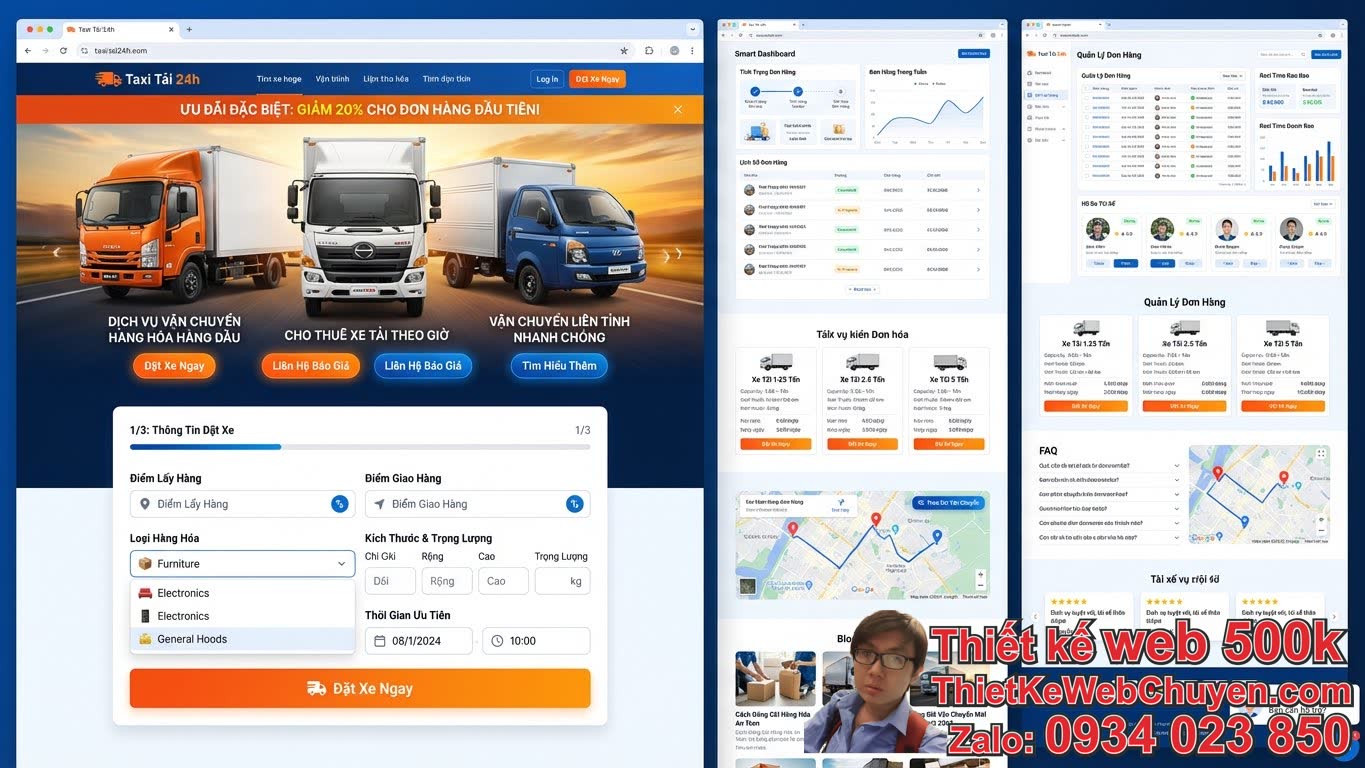Click the navigation arrow icon in Điểm Giao Hàng field

click(x=380, y=503)
